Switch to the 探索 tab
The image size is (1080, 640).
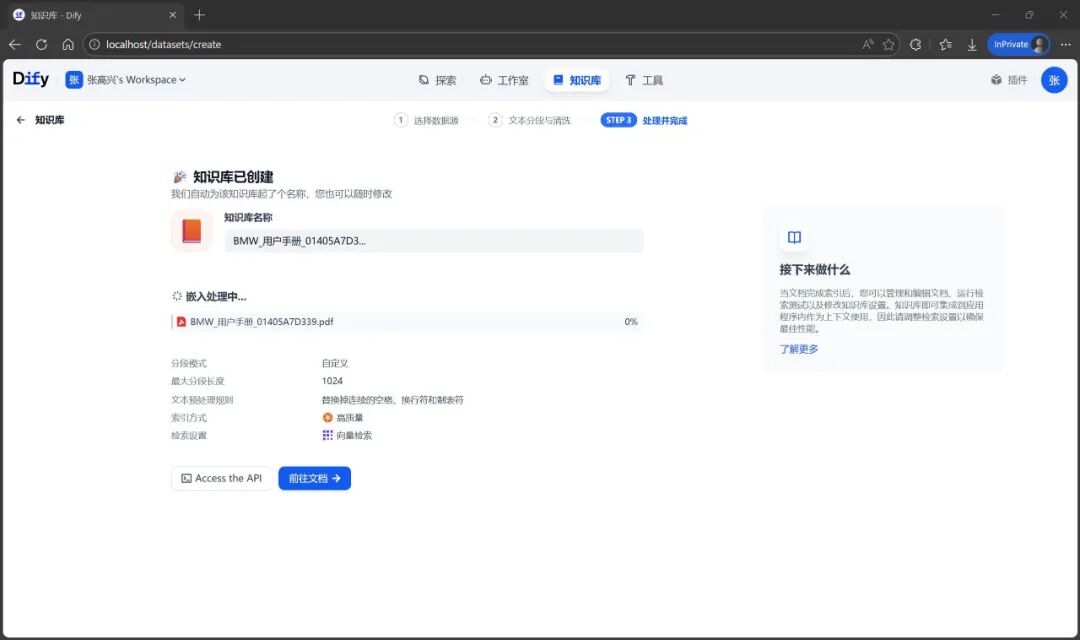pos(437,80)
